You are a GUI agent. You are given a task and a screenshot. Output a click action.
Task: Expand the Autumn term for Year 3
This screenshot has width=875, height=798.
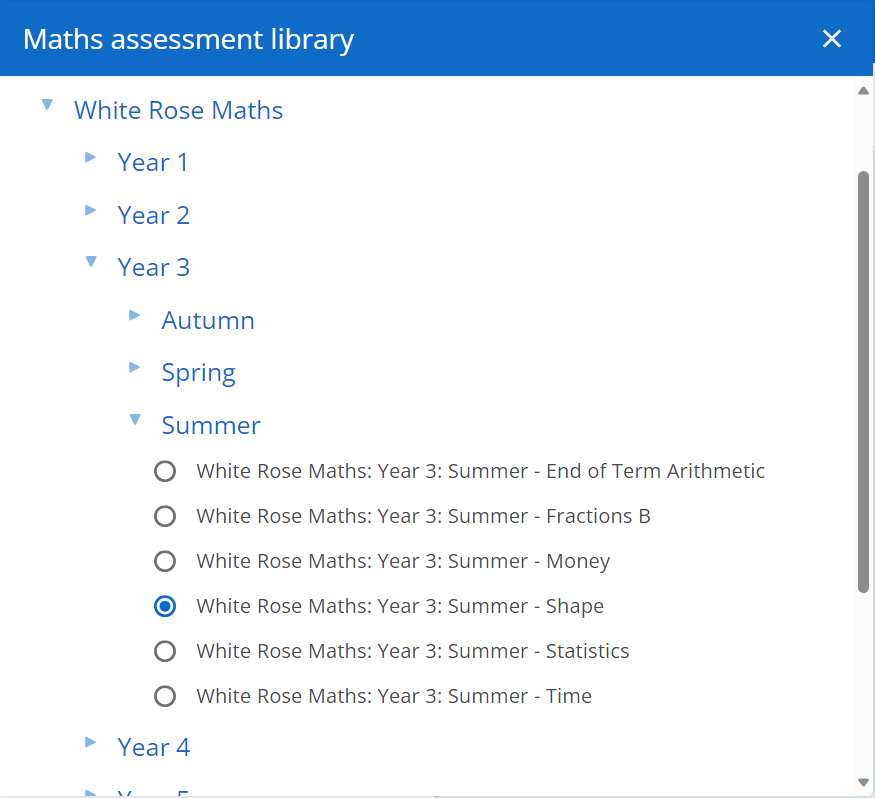135,315
